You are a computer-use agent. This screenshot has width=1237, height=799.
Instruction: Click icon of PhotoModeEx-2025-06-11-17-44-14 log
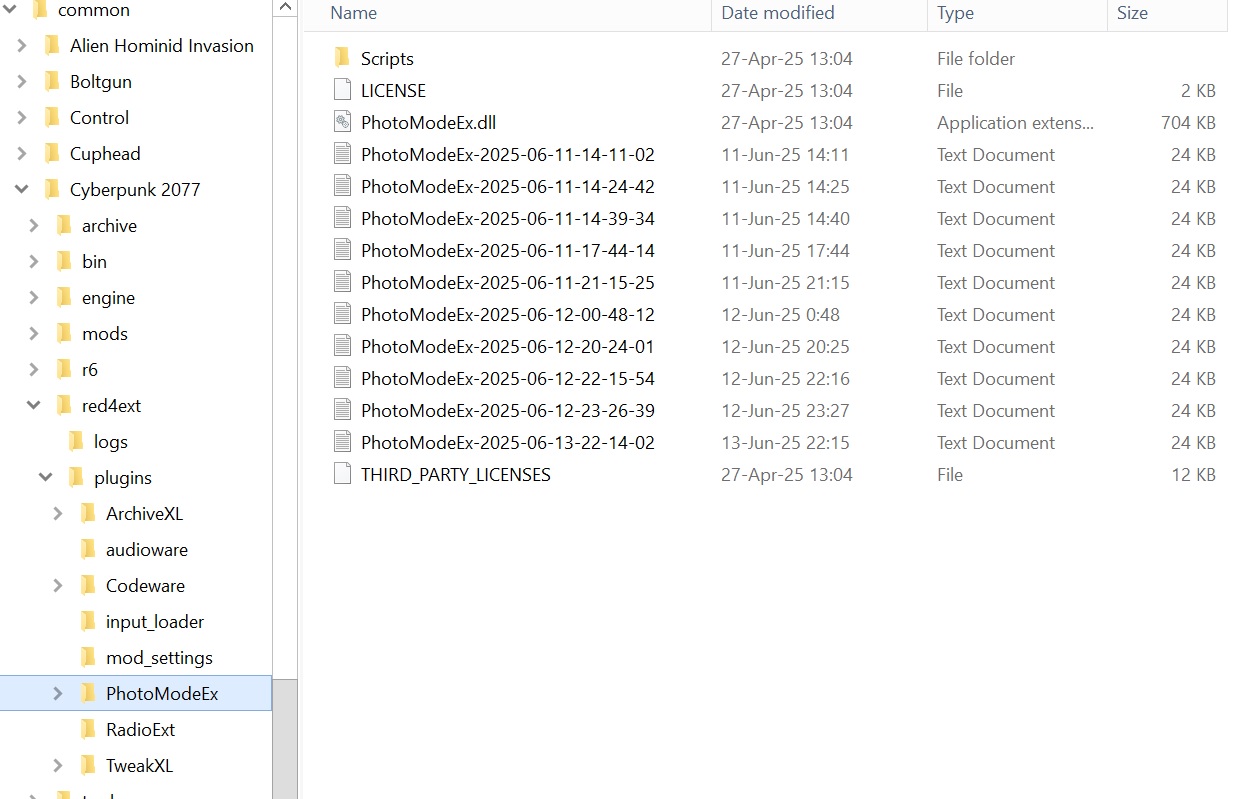click(342, 250)
